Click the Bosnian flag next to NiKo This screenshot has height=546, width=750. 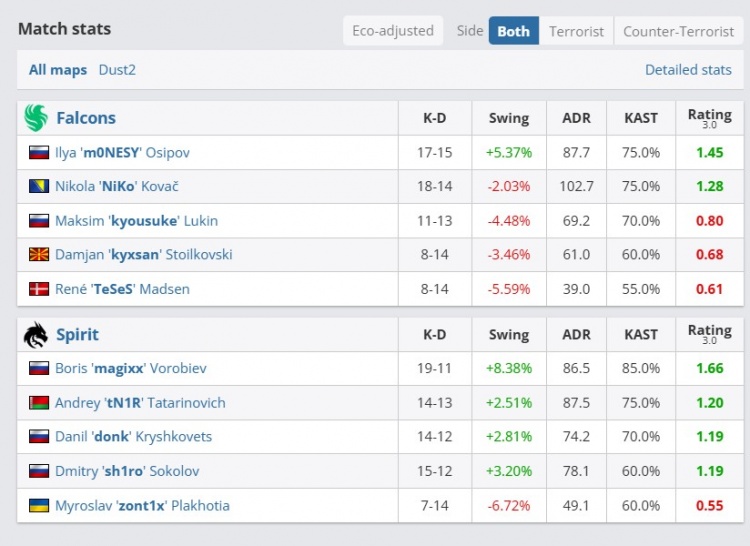pos(39,187)
